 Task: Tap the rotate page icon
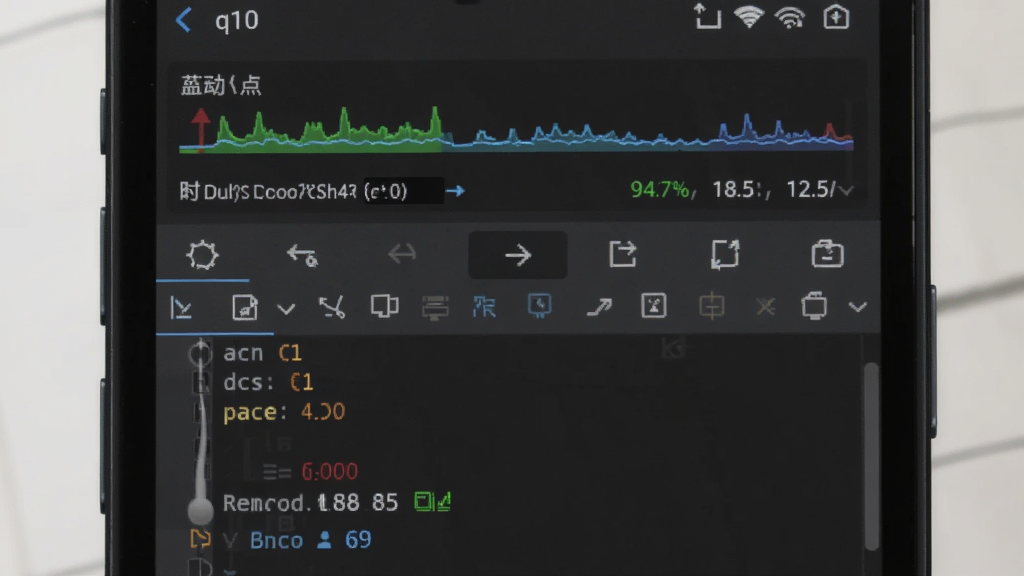725,254
